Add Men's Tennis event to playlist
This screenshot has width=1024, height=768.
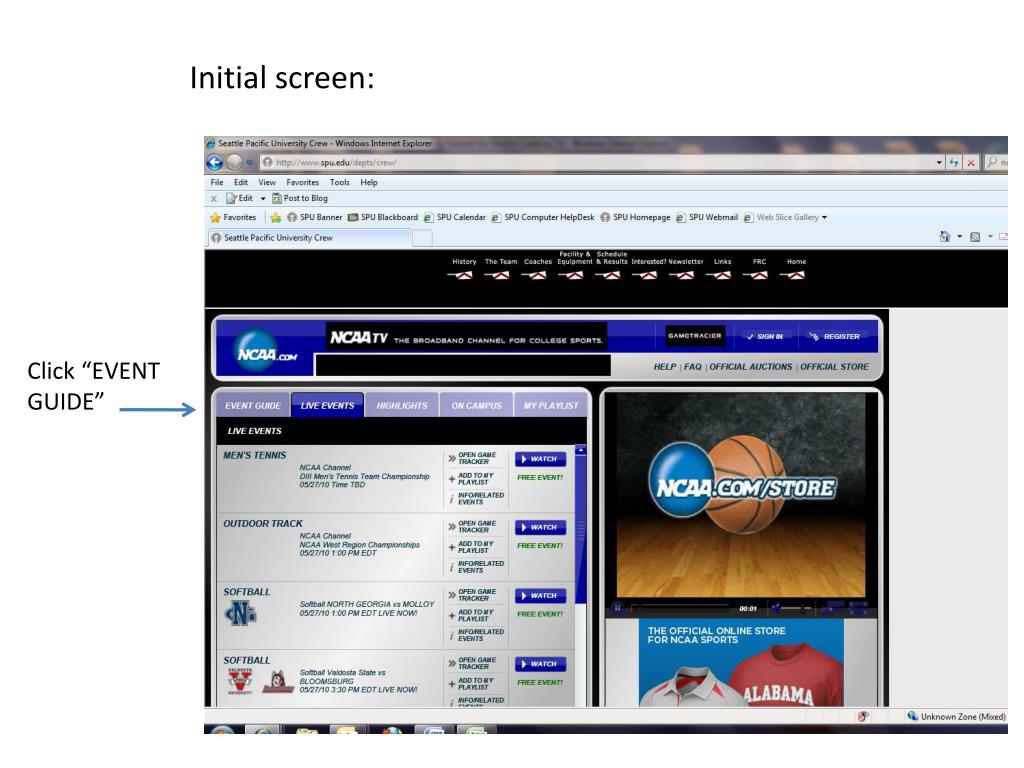(x=472, y=479)
